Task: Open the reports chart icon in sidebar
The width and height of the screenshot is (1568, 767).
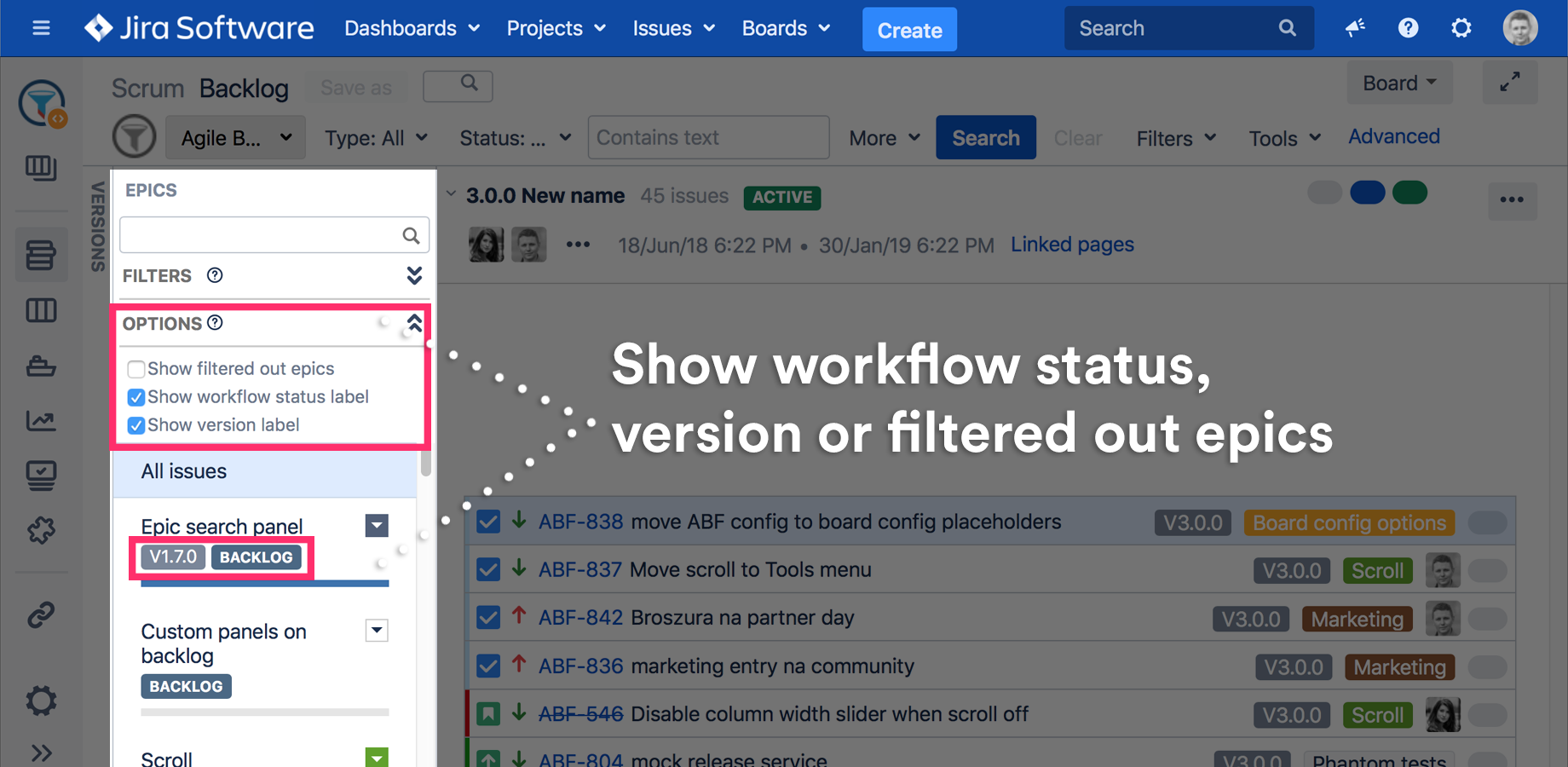Action: click(x=41, y=420)
